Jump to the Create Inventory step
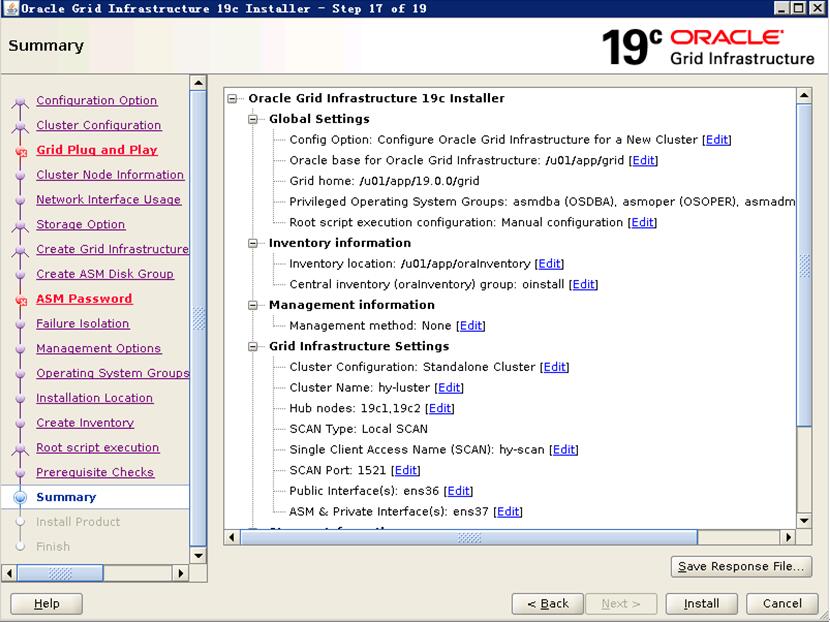 tap(85, 423)
